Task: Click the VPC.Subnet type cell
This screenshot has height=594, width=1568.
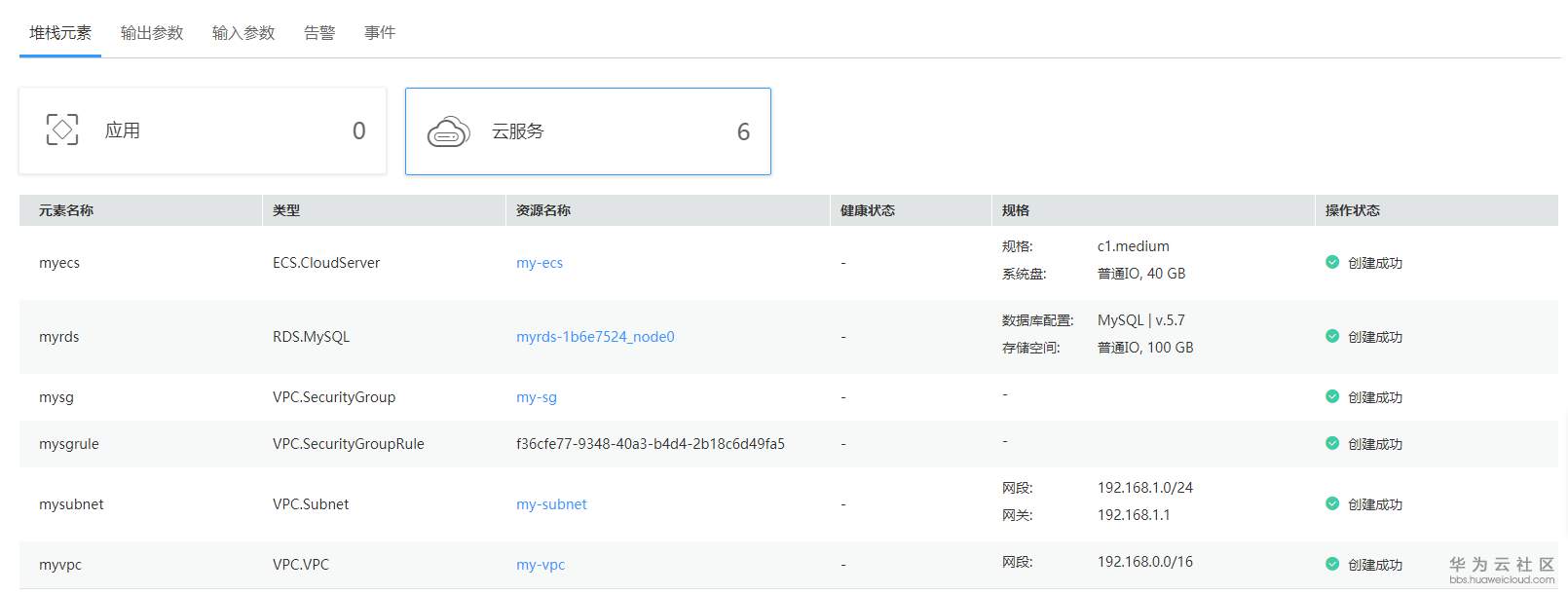Action: 311,504
